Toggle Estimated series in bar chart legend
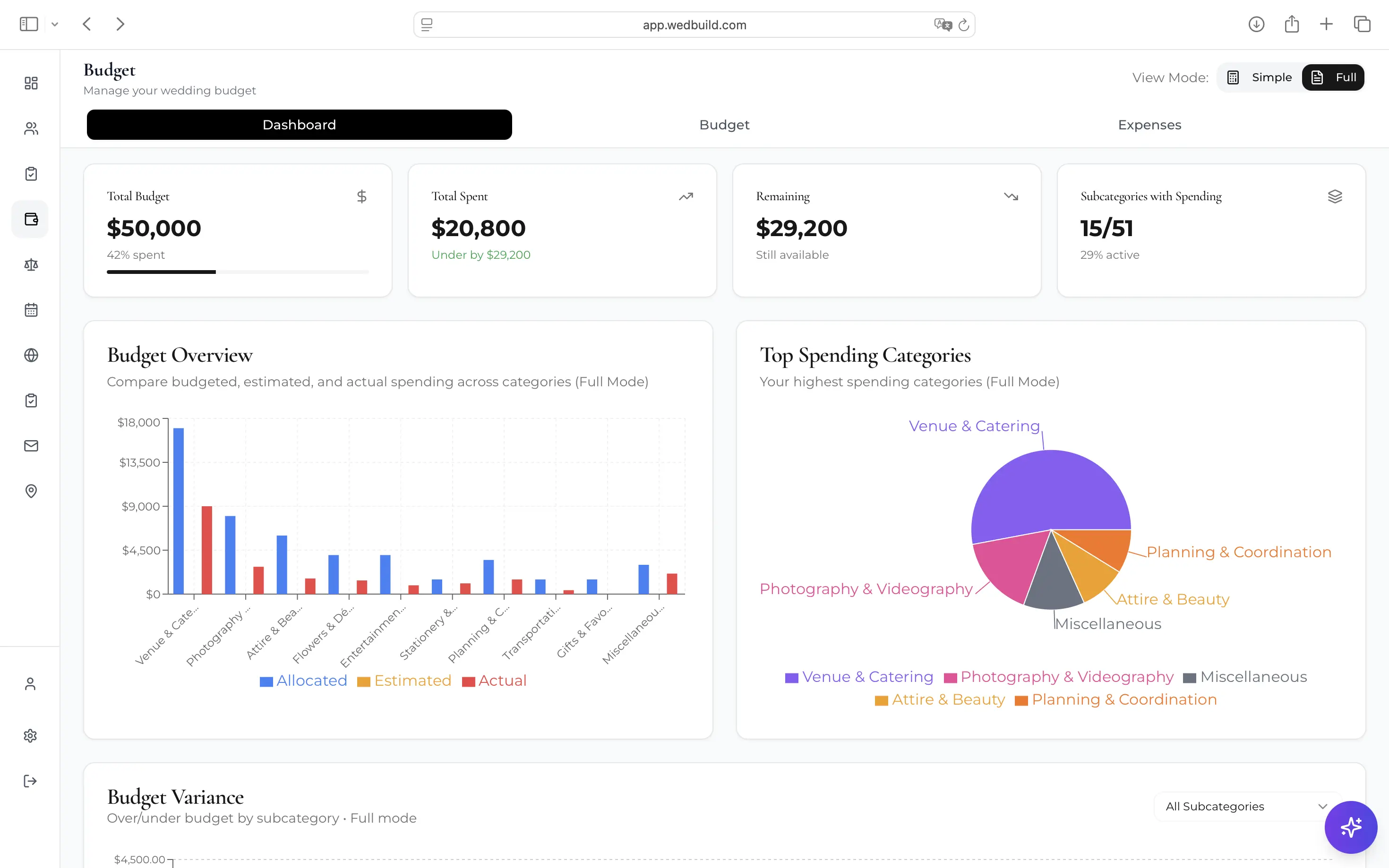1389x868 pixels. (x=404, y=681)
